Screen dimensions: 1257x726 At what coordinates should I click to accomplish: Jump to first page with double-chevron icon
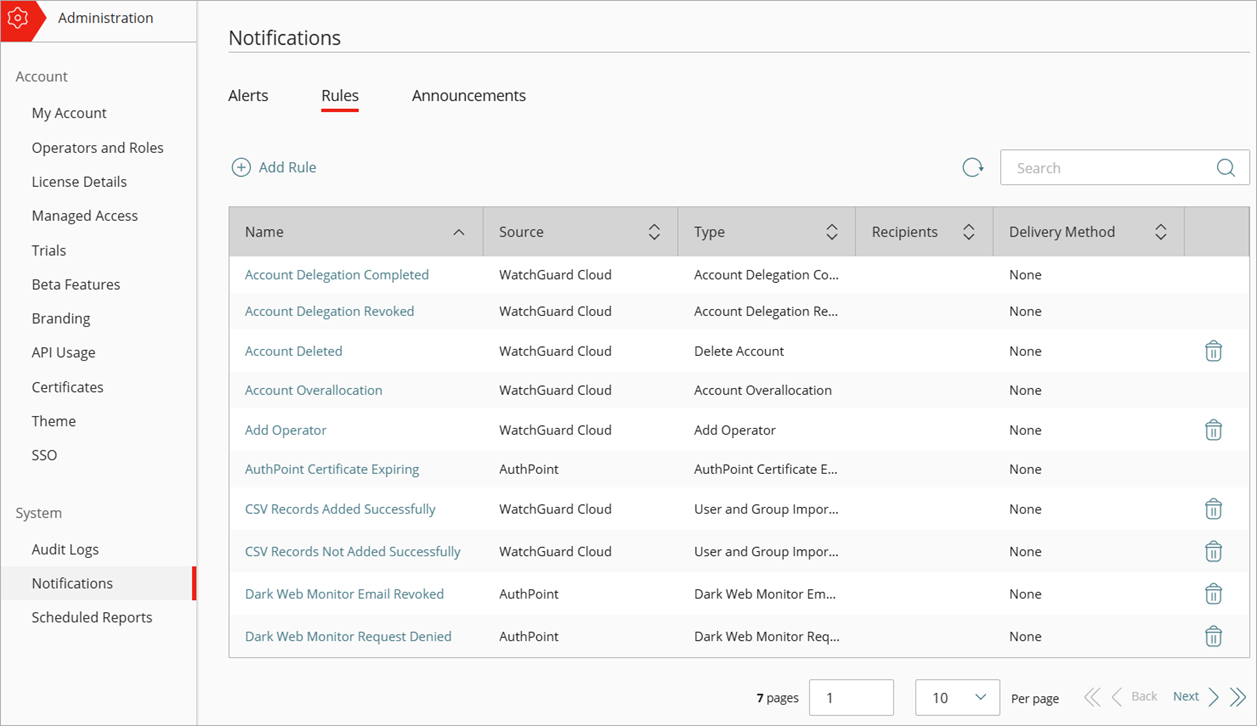click(1091, 696)
